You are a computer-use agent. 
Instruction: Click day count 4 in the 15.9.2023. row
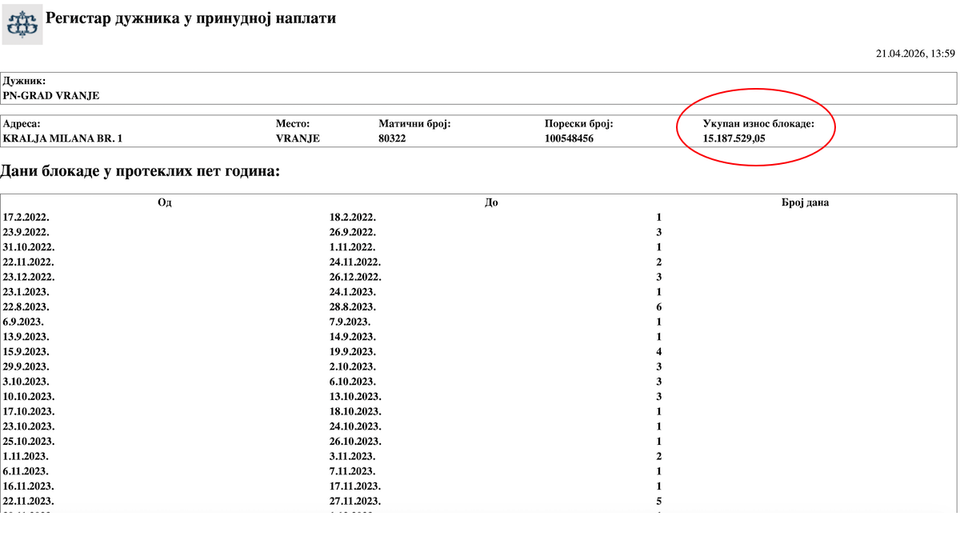point(659,352)
